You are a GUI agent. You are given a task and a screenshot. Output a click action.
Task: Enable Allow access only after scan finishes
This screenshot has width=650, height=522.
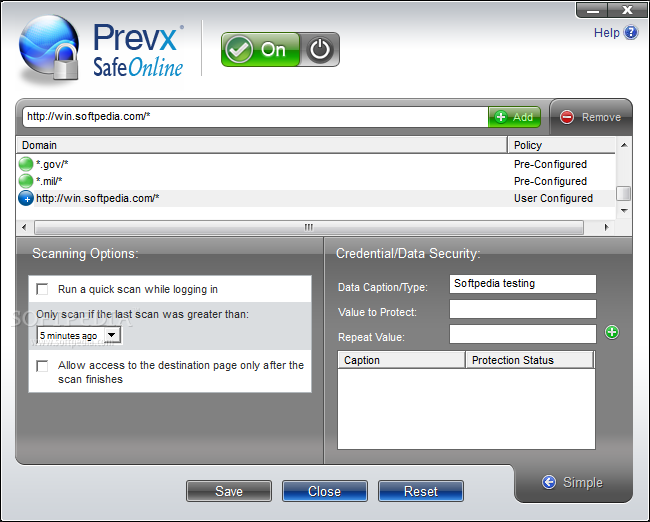click(x=42, y=366)
